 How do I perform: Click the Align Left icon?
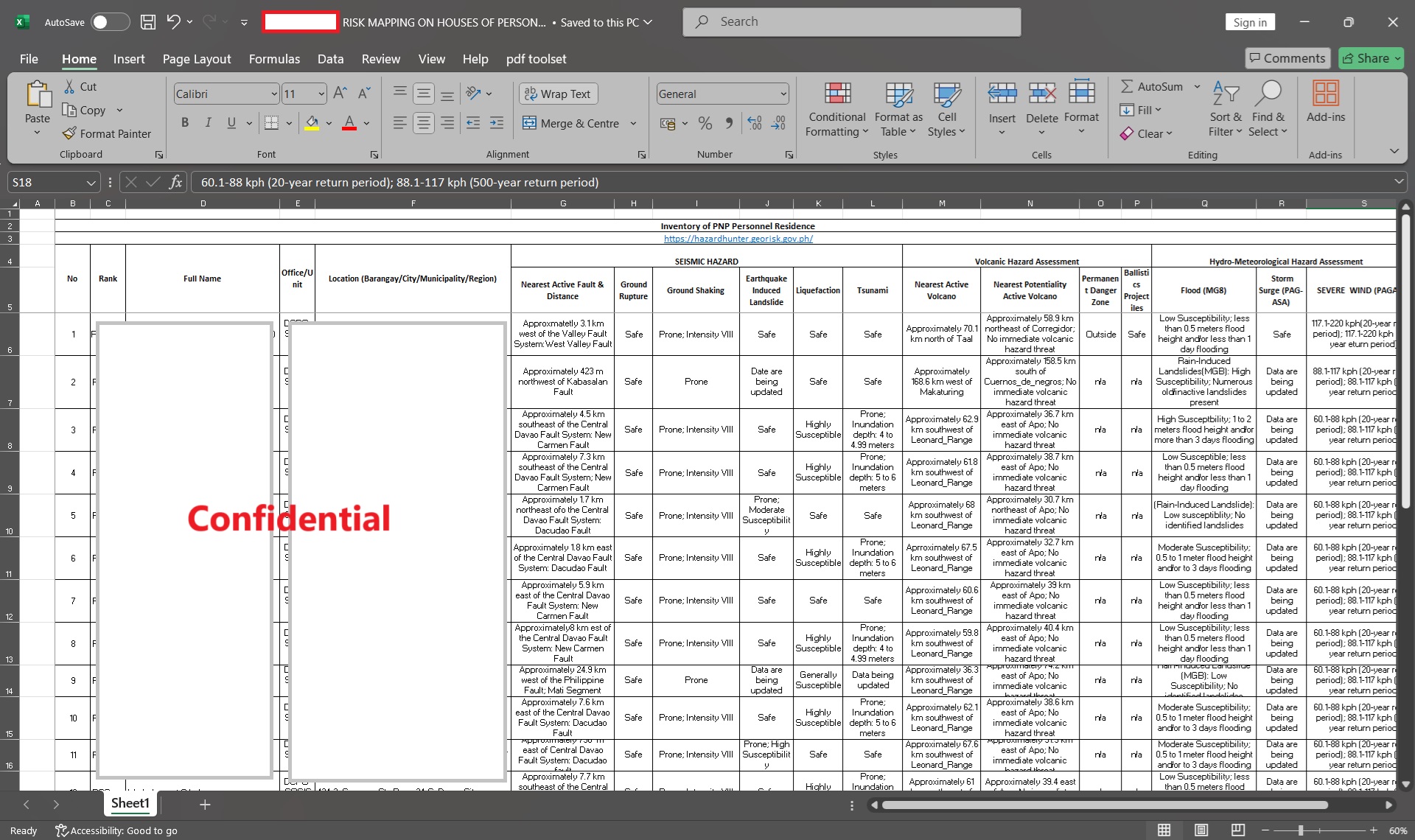400,123
